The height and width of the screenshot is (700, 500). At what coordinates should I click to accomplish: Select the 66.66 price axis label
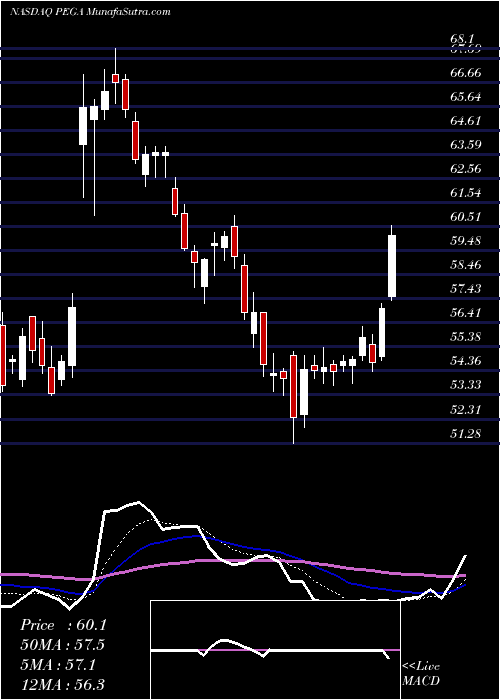click(465, 73)
